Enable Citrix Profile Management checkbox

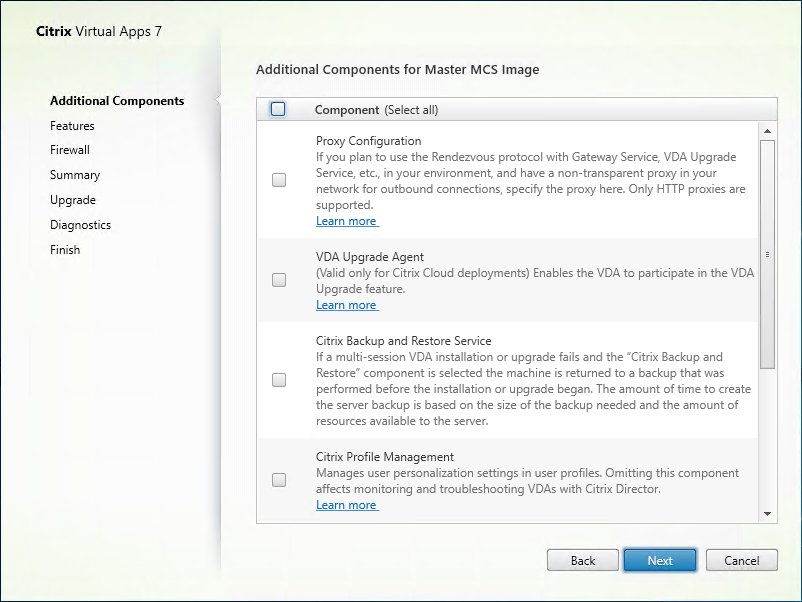279,480
